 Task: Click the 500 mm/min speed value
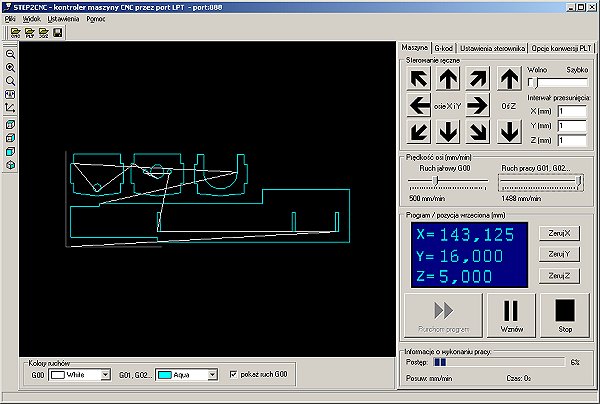[x=427, y=199]
